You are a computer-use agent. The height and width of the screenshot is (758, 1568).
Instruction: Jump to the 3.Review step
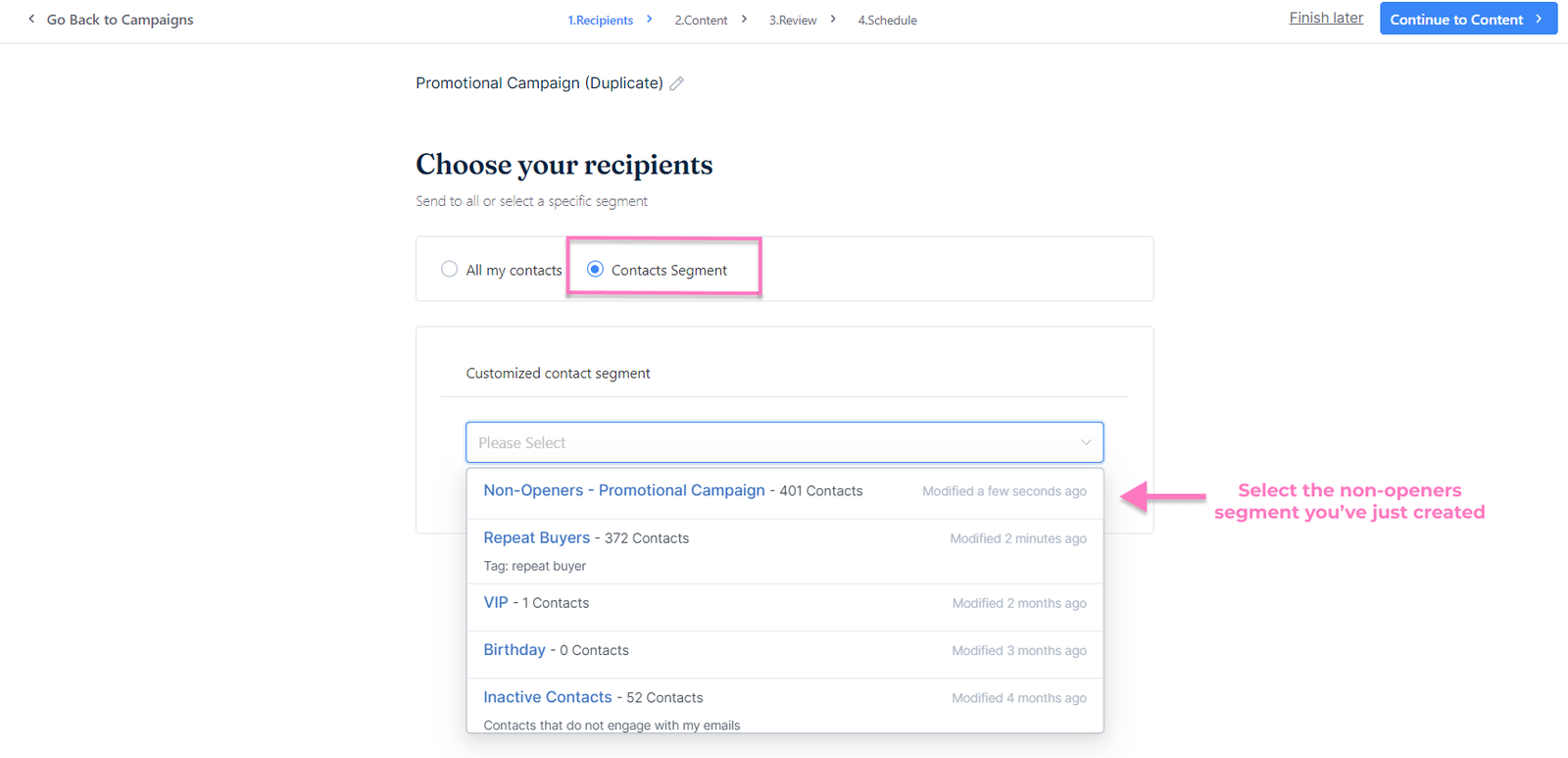coord(793,20)
